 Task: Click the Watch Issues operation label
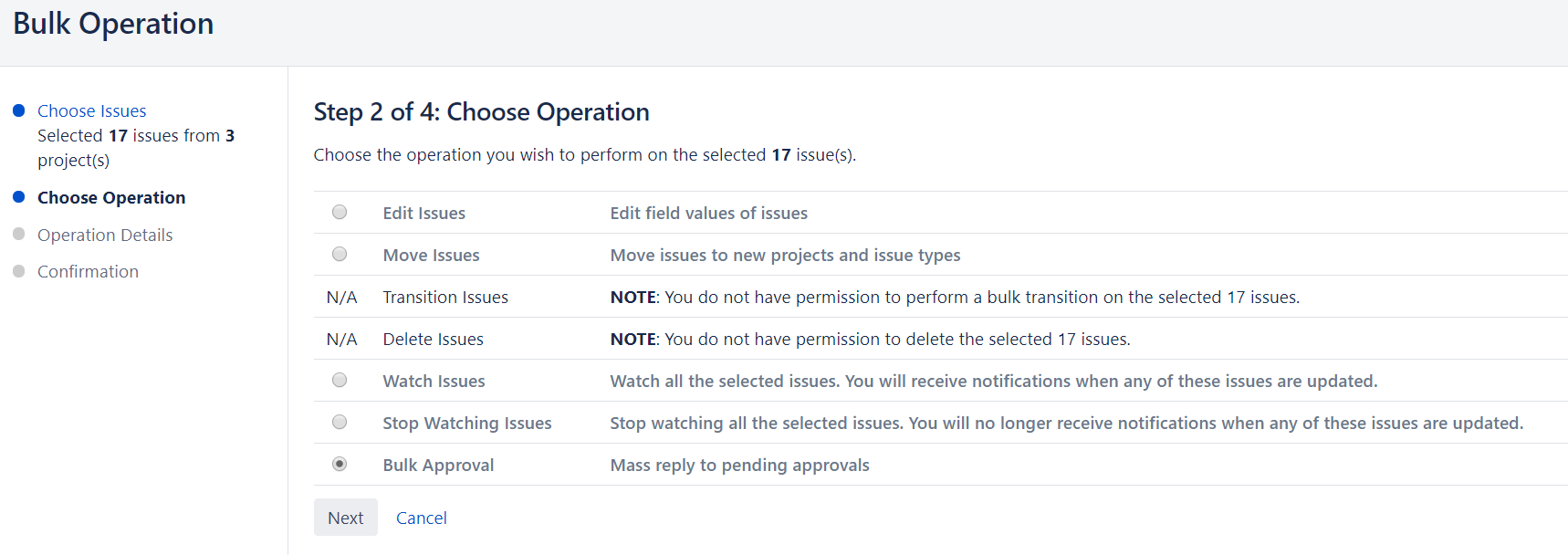coord(434,381)
